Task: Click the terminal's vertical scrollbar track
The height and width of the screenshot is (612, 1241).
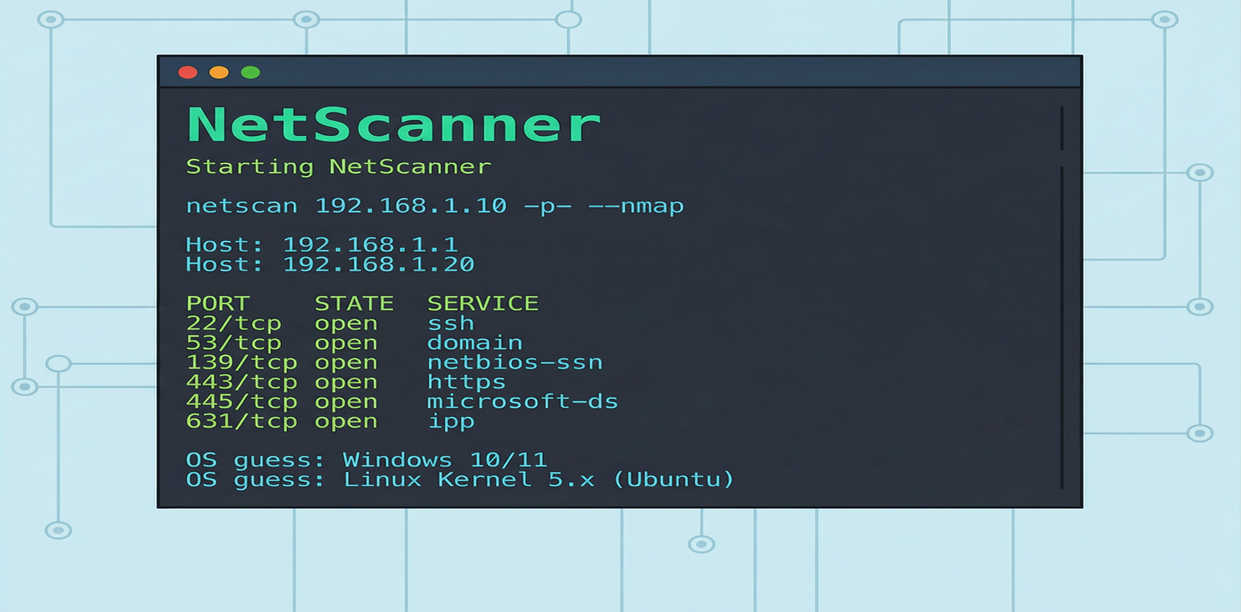Action: click(1061, 328)
